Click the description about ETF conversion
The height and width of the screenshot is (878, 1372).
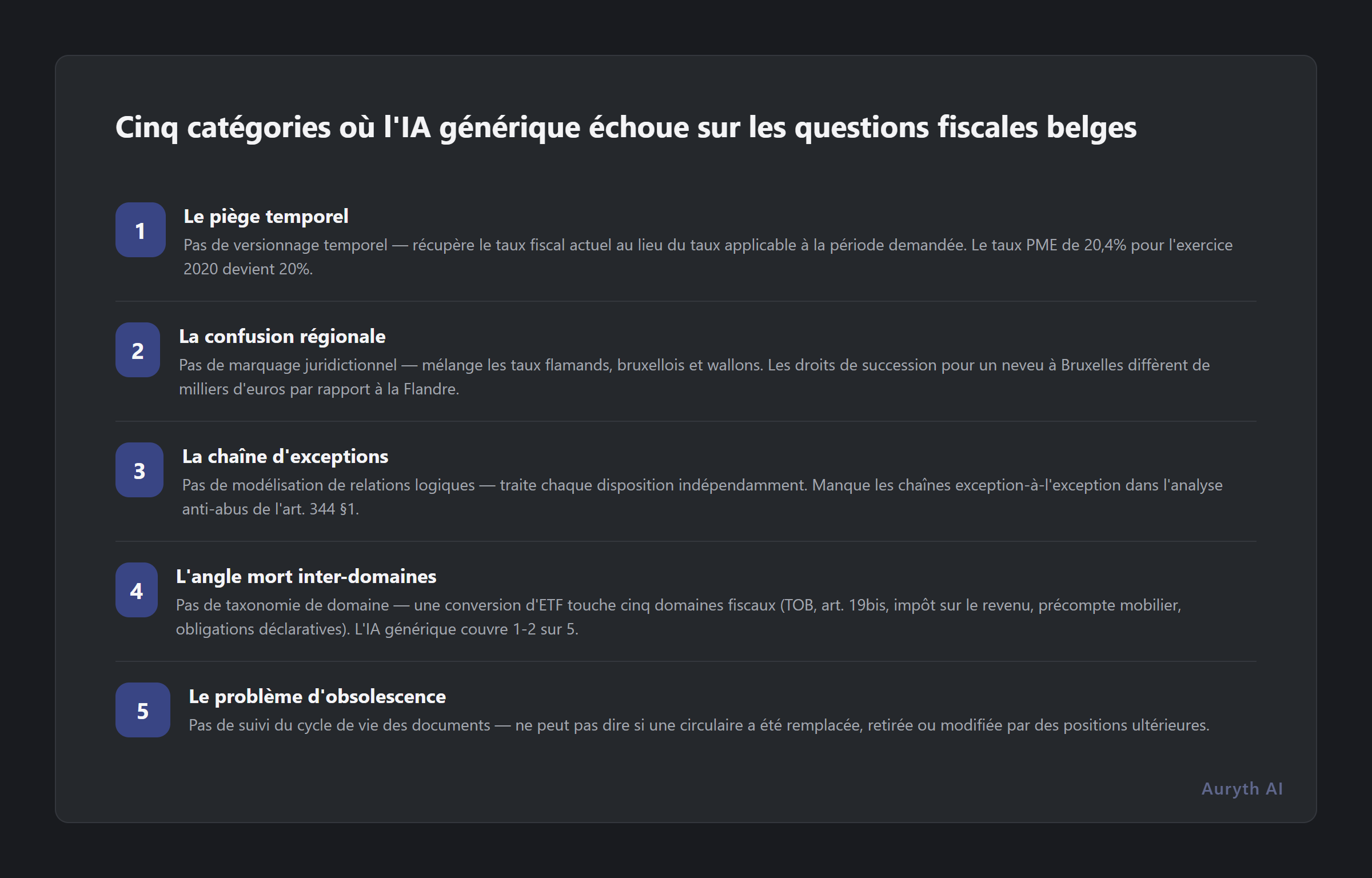tap(678, 617)
